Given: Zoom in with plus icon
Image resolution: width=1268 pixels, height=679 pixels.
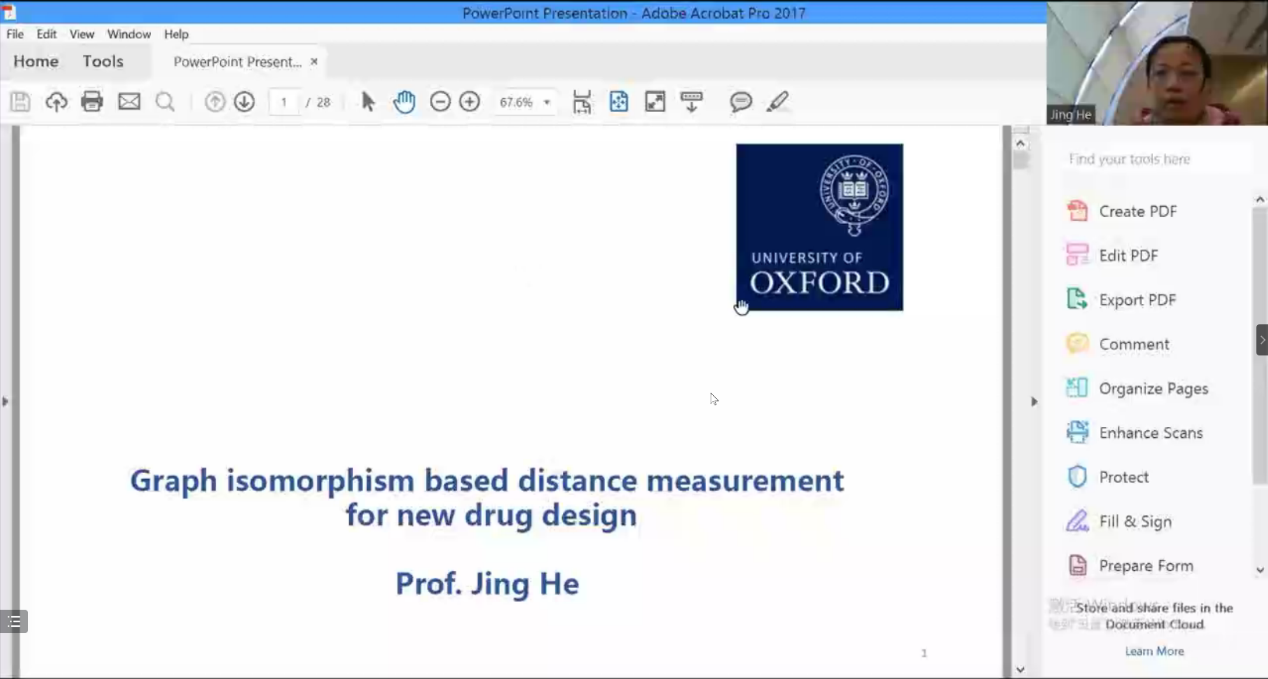Looking at the screenshot, I should pos(470,101).
